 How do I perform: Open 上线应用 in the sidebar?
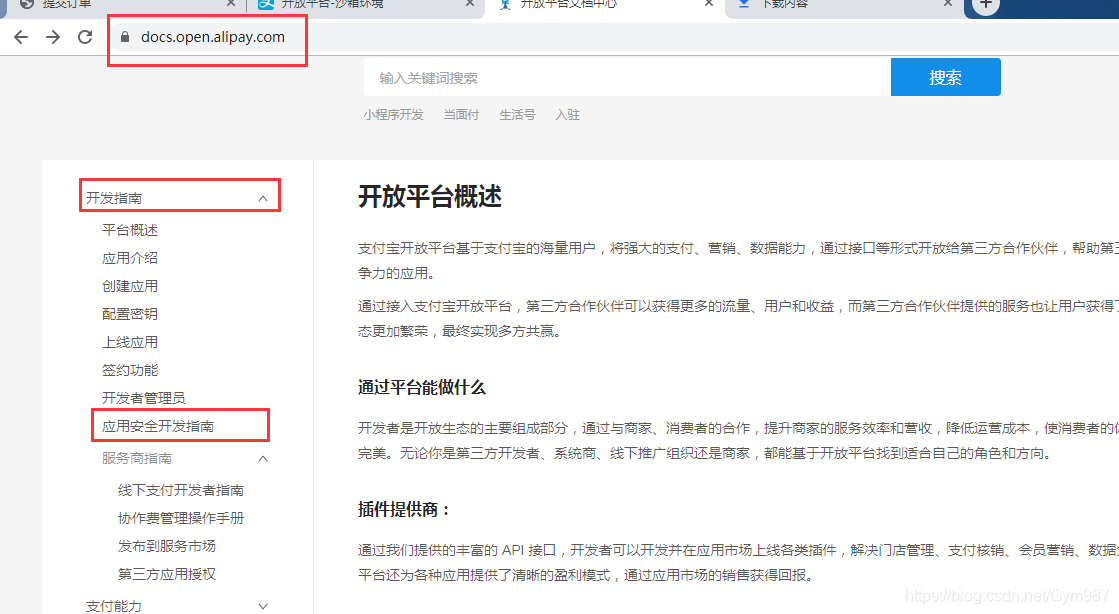[x=130, y=342]
